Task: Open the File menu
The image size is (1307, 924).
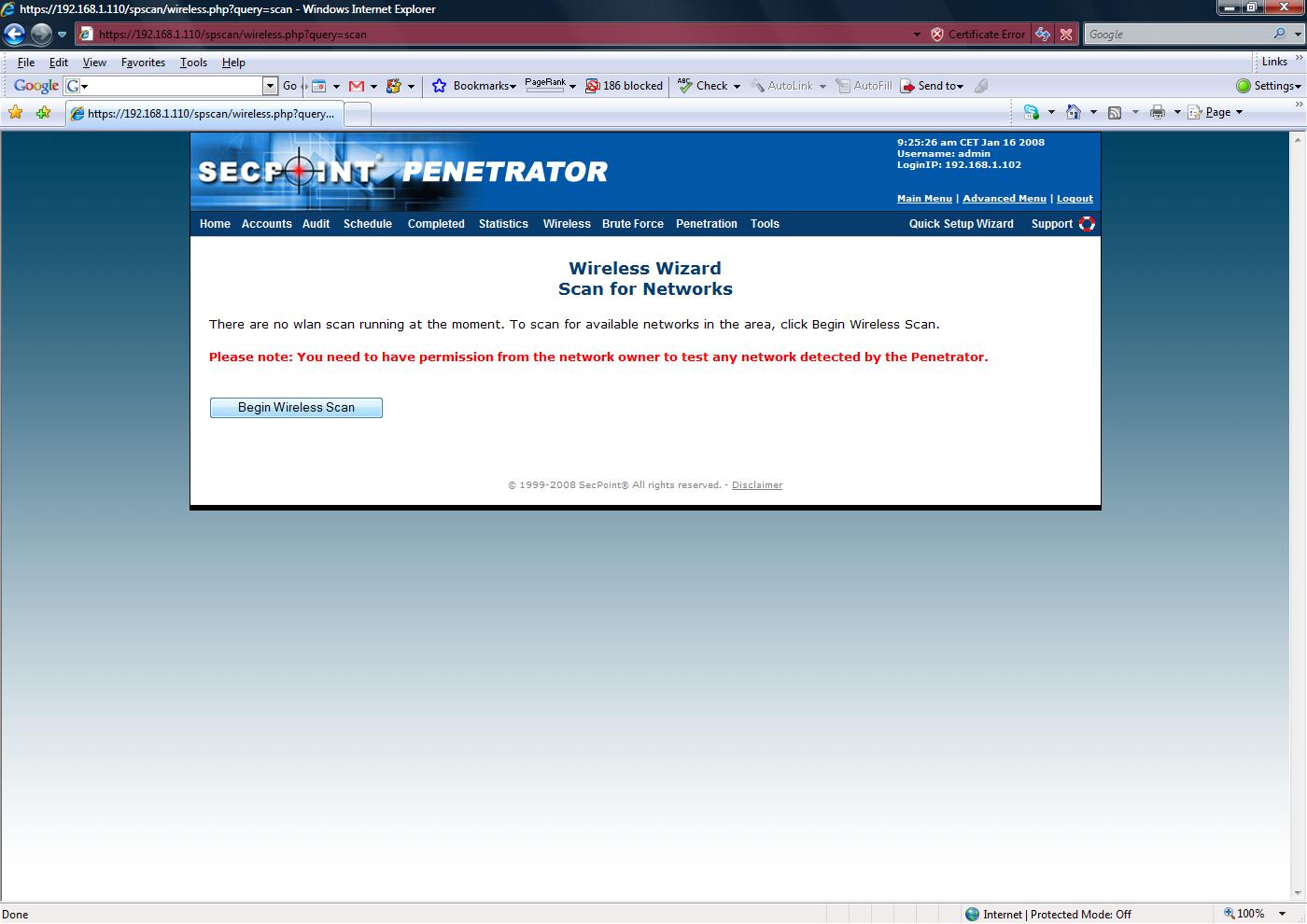Action: coord(26,63)
